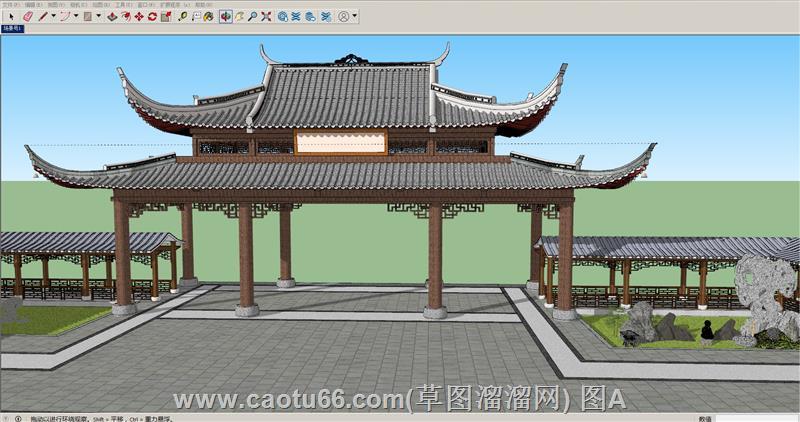Activate the Zoom magnifier tool
This screenshot has height=422, width=800.
[x=253, y=16]
